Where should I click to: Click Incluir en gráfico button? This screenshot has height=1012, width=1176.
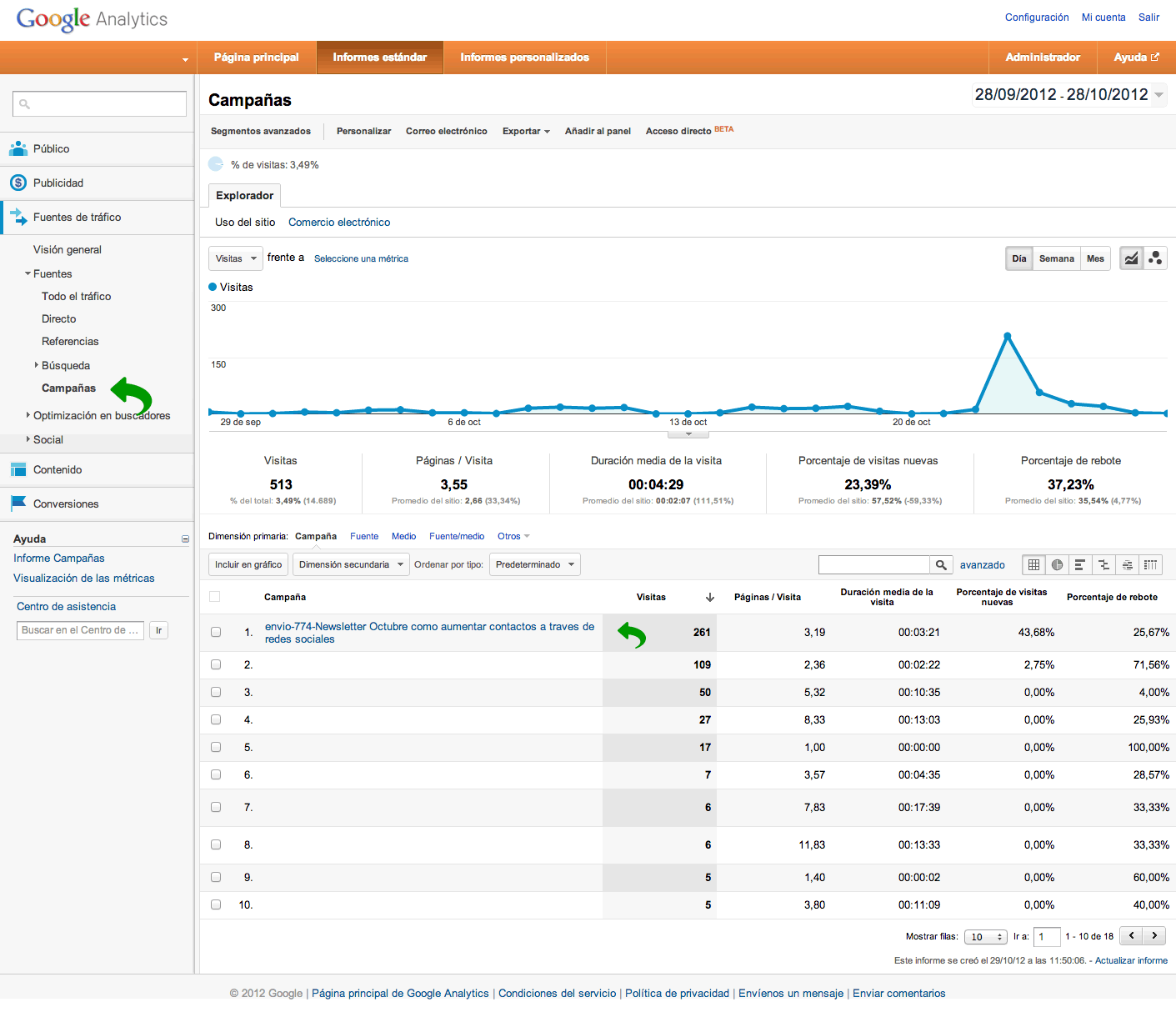click(x=248, y=564)
